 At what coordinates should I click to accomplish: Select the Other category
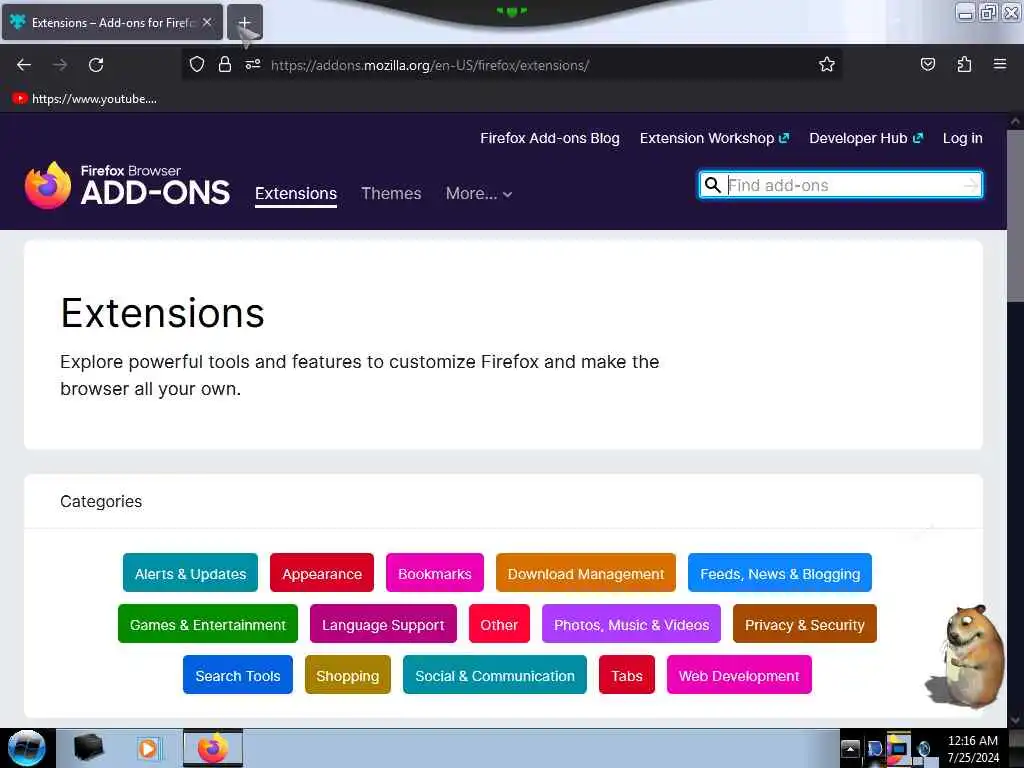[x=499, y=624]
